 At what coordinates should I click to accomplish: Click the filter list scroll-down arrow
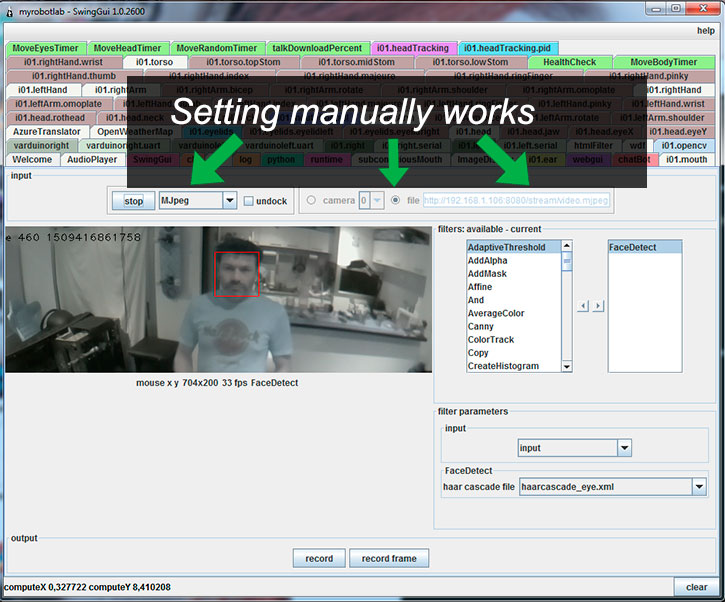(567, 367)
